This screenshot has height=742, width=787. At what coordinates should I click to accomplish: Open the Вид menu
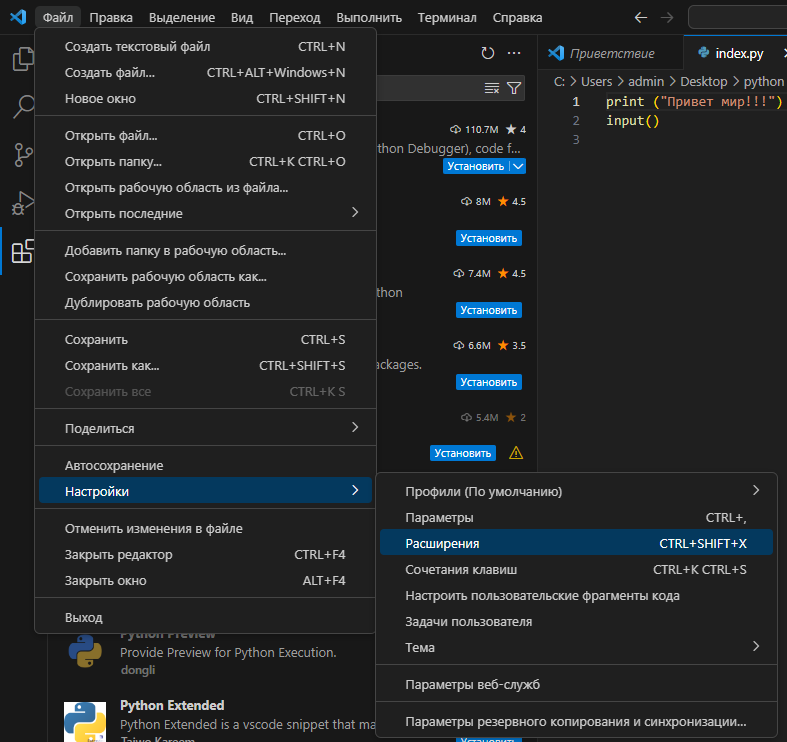[242, 18]
